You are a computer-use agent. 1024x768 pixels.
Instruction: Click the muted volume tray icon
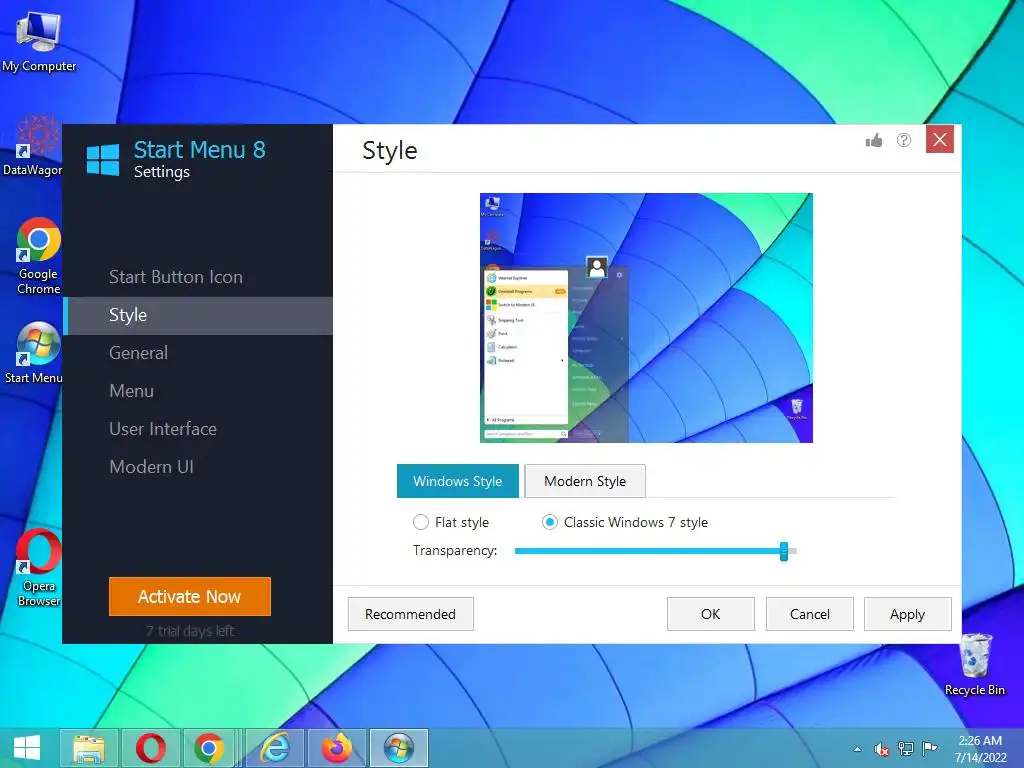(881, 749)
